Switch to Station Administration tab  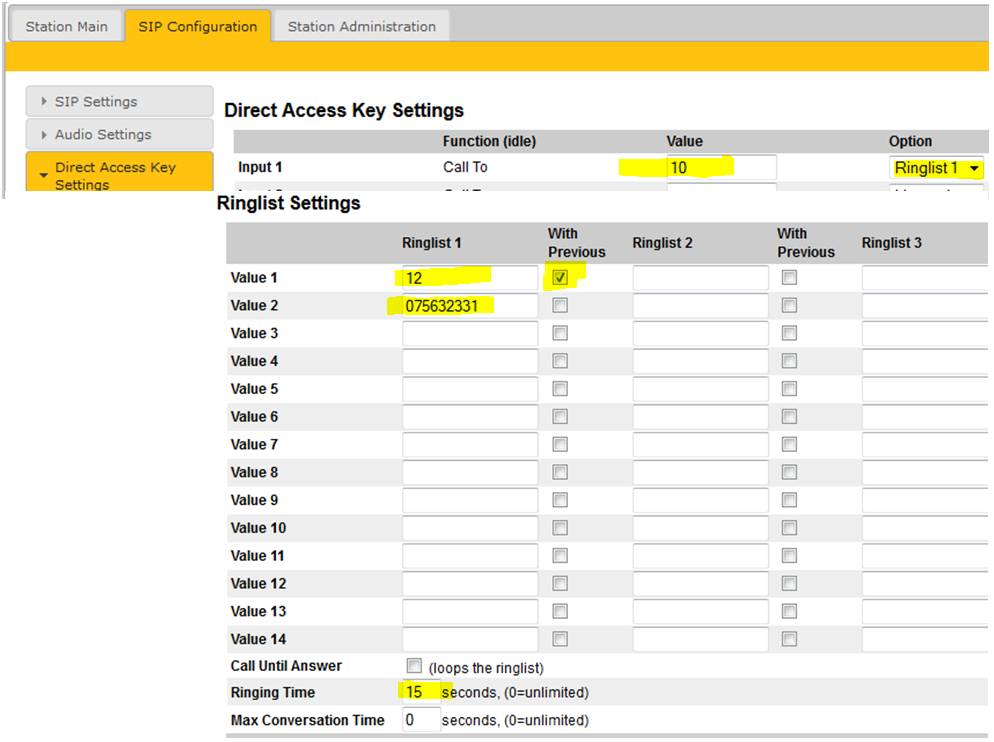pos(361,27)
